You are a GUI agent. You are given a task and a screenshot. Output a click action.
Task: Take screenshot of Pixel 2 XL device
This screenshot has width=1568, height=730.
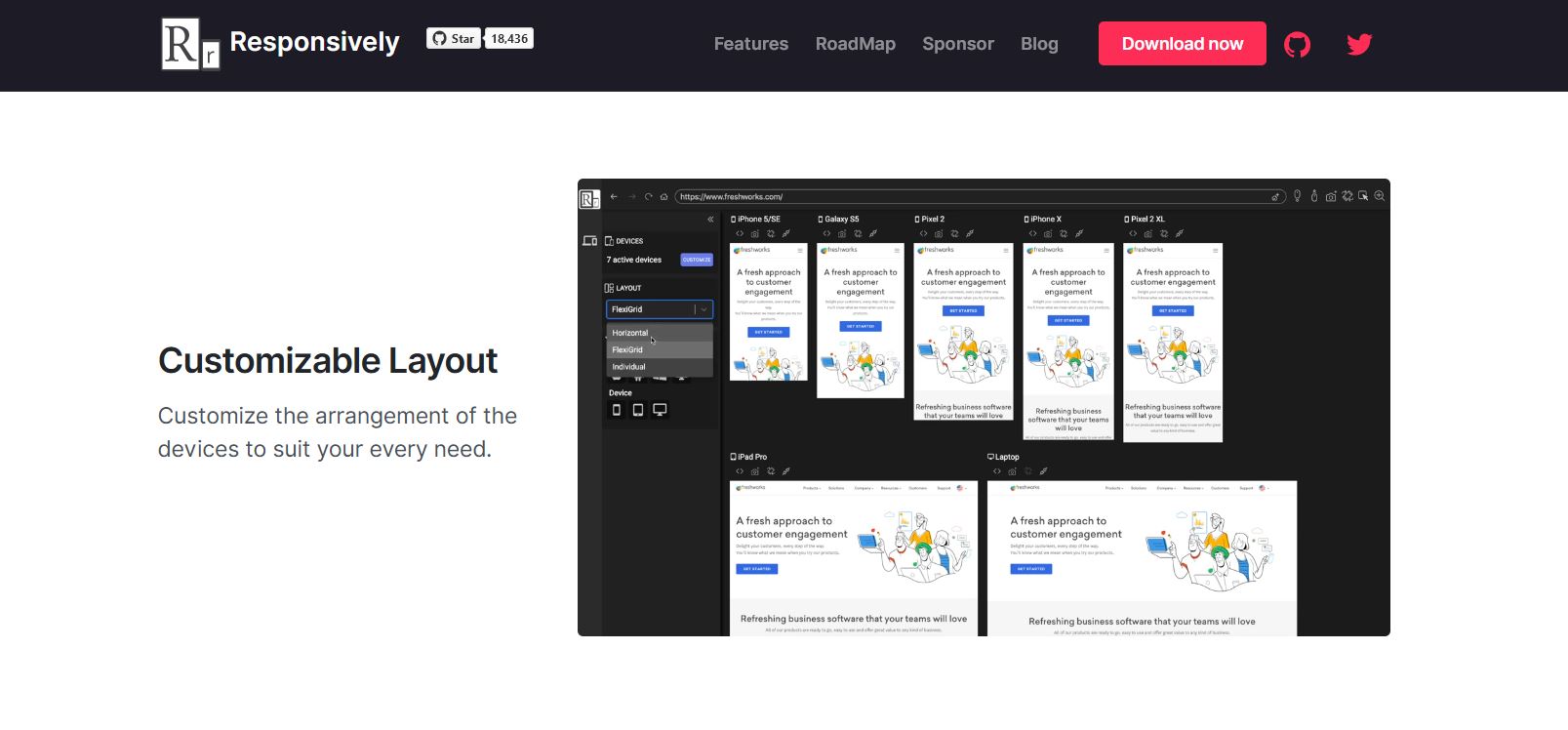1148,234
